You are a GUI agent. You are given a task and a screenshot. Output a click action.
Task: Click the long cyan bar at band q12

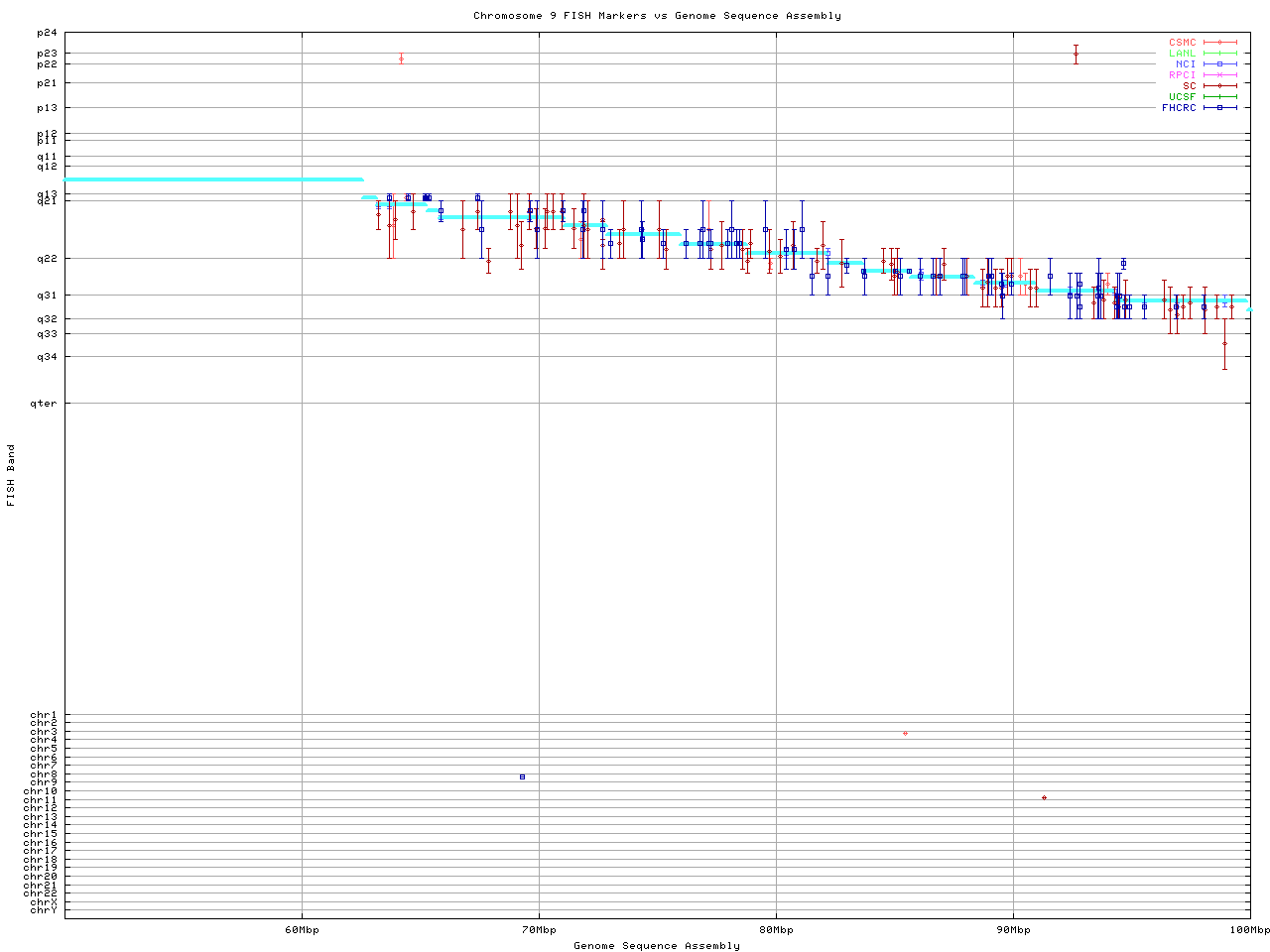213,179
